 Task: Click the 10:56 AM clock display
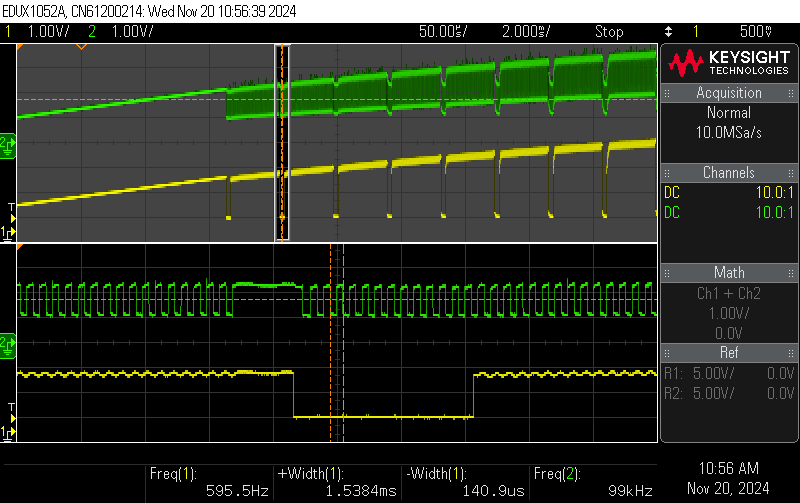pos(729,468)
